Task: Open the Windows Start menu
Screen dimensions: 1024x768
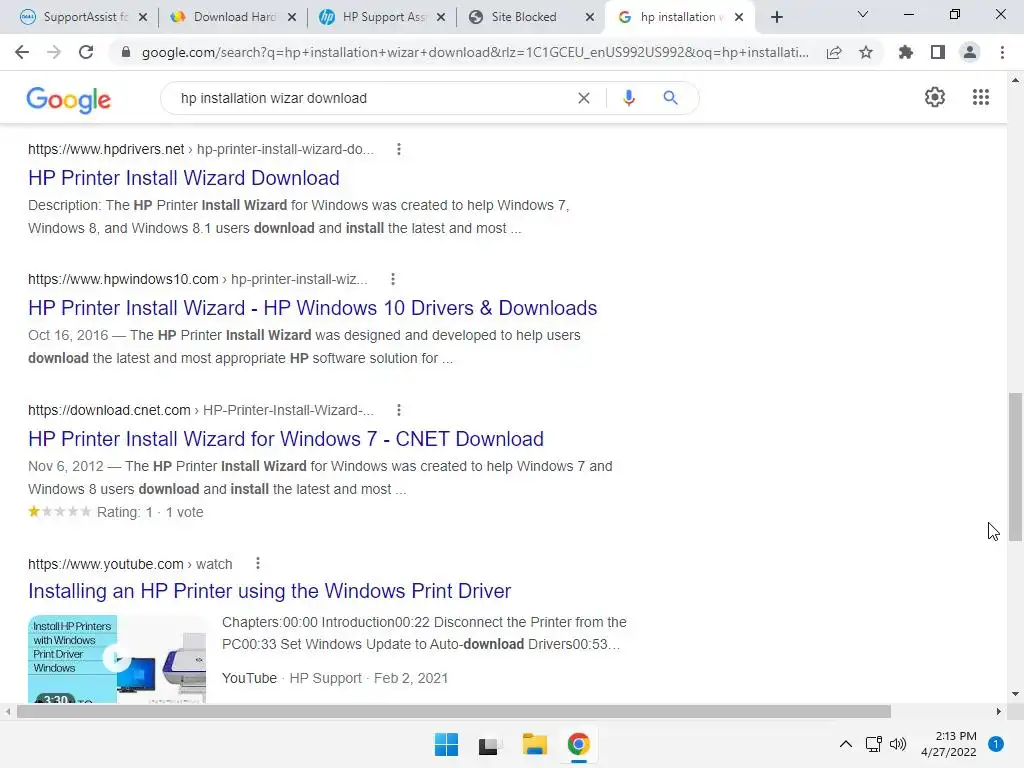Action: [446, 744]
